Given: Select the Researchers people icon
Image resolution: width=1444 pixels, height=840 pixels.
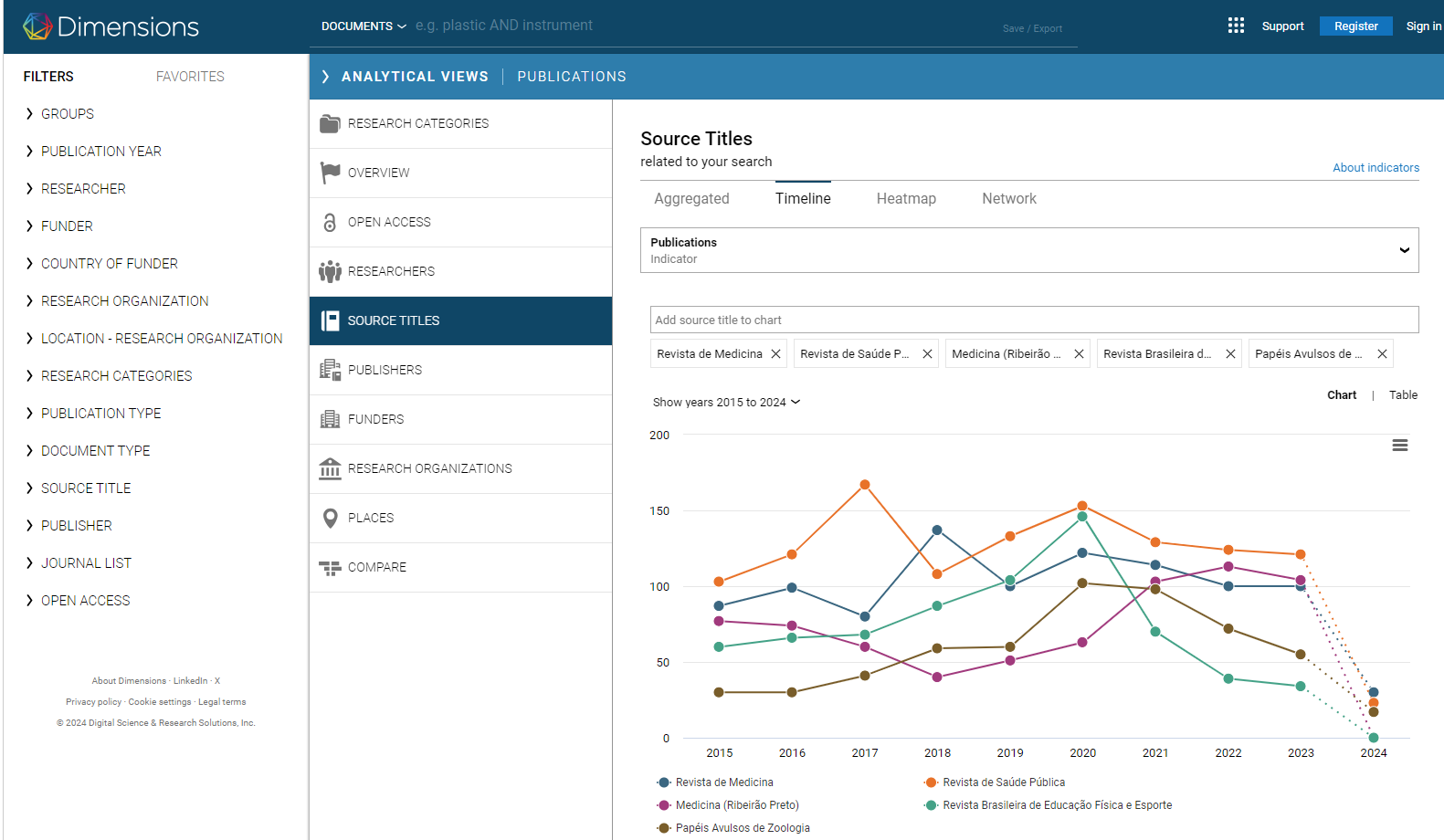Looking at the screenshot, I should (x=330, y=271).
